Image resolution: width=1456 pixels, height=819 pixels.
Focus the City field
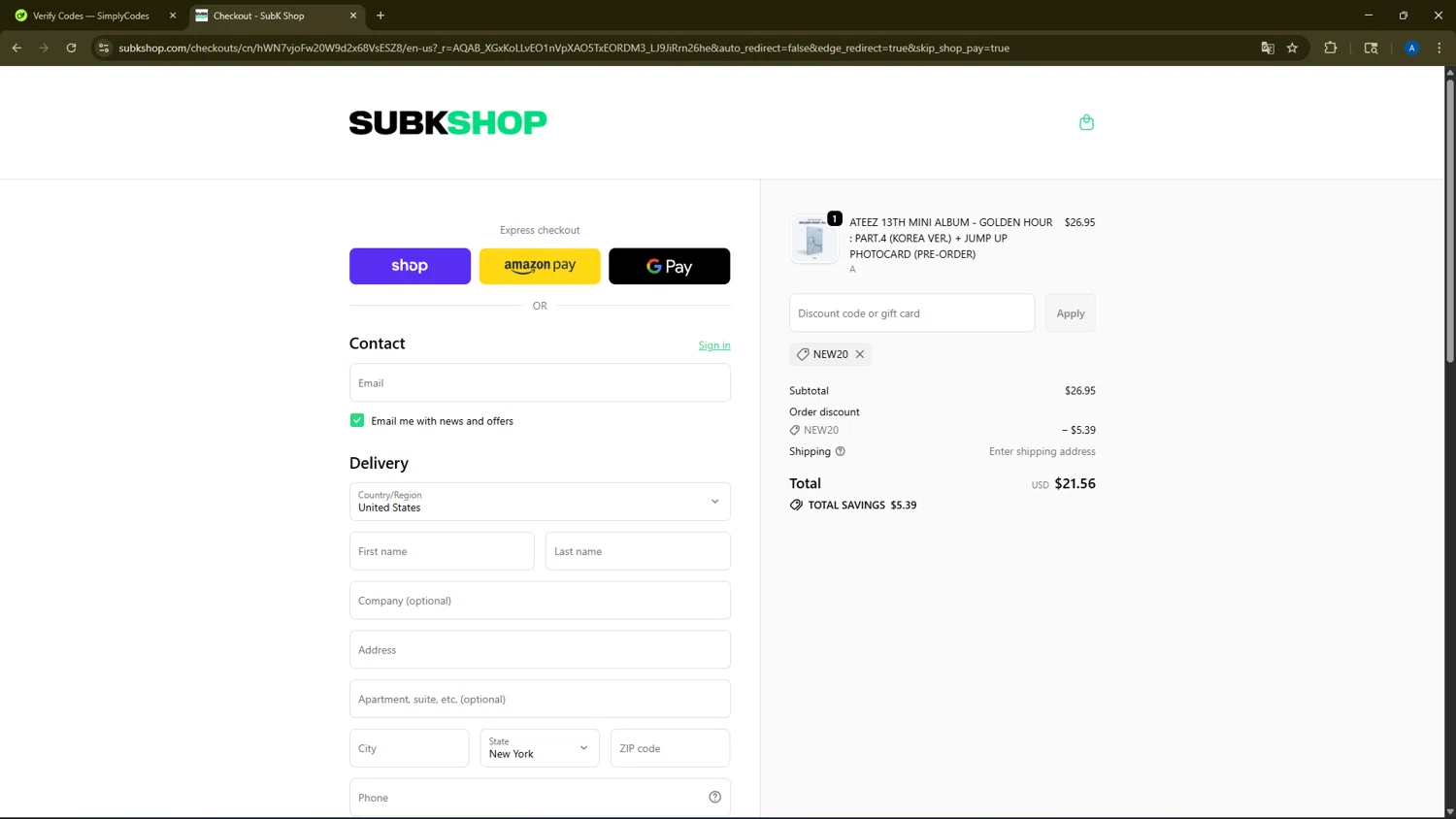pos(410,748)
